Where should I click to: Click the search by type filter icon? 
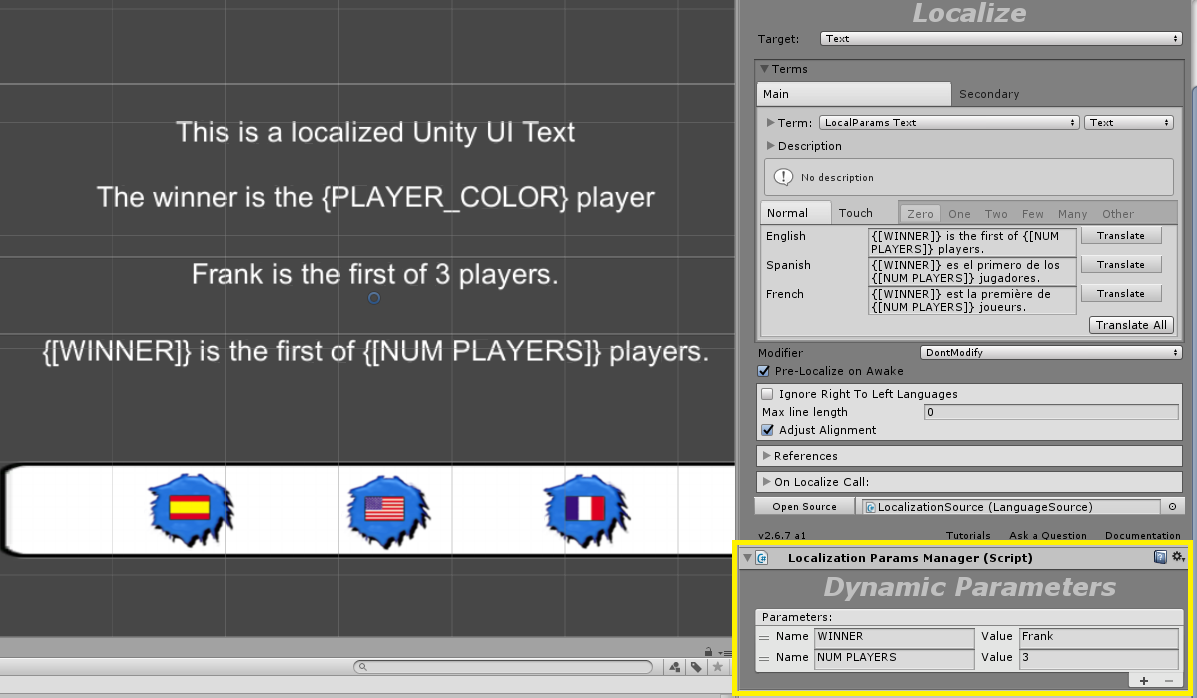click(x=675, y=667)
